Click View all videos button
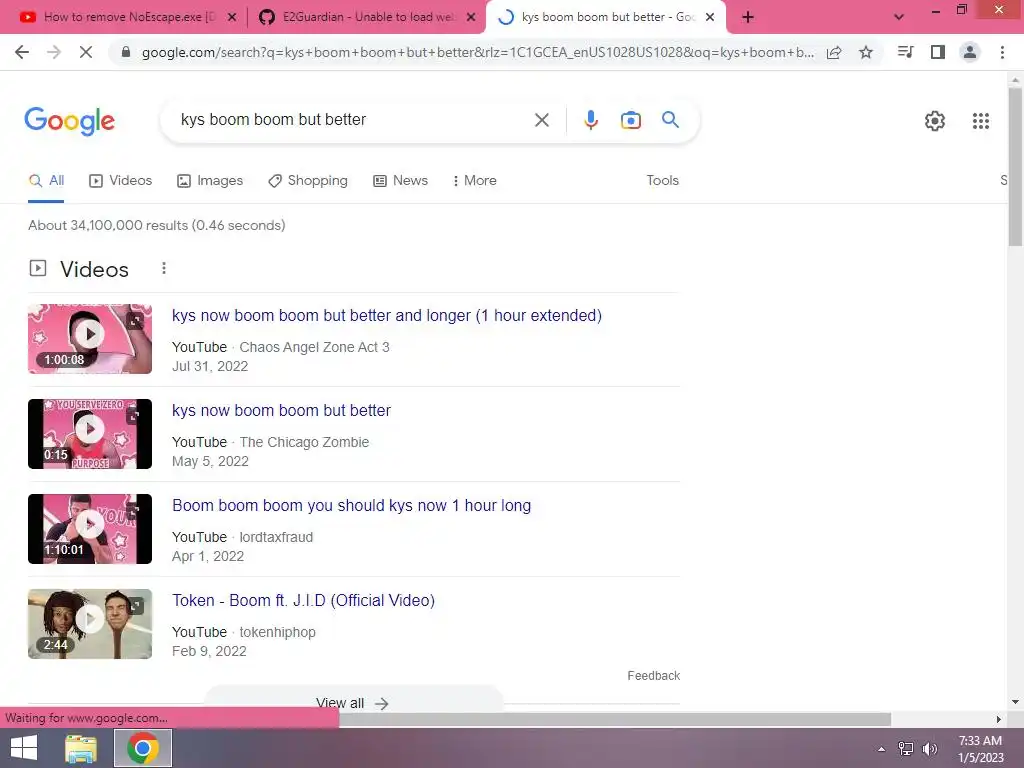The width and height of the screenshot is (1024, 768). [x=353, y=703]
